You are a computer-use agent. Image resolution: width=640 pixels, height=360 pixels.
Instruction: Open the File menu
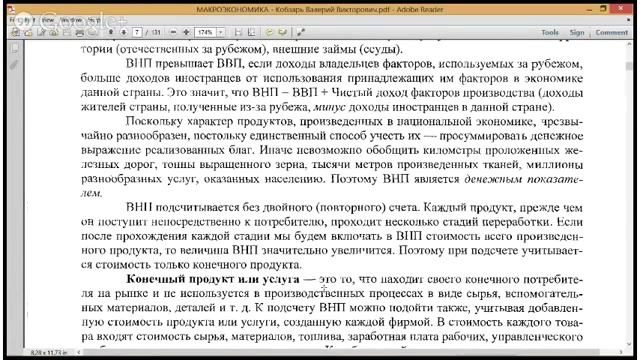tap(12, 20)
